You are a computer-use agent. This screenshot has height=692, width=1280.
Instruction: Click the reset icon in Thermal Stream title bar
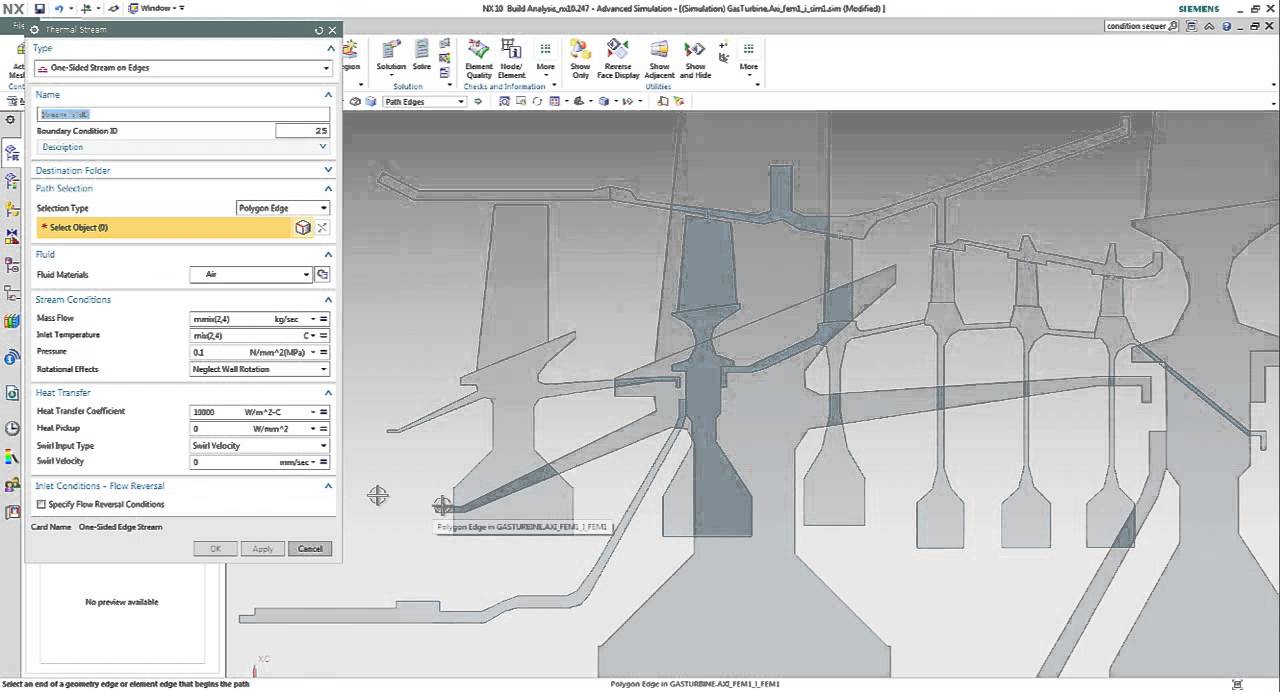[x=319, y=30]
